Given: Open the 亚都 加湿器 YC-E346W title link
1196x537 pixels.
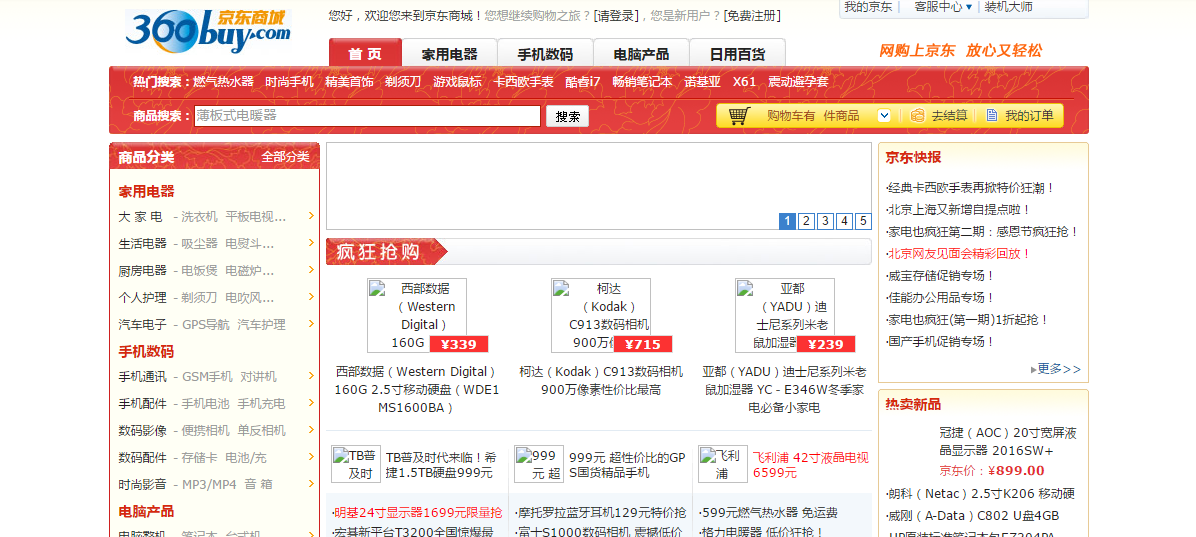Looking at the screenshot, I should coord(785,390).
